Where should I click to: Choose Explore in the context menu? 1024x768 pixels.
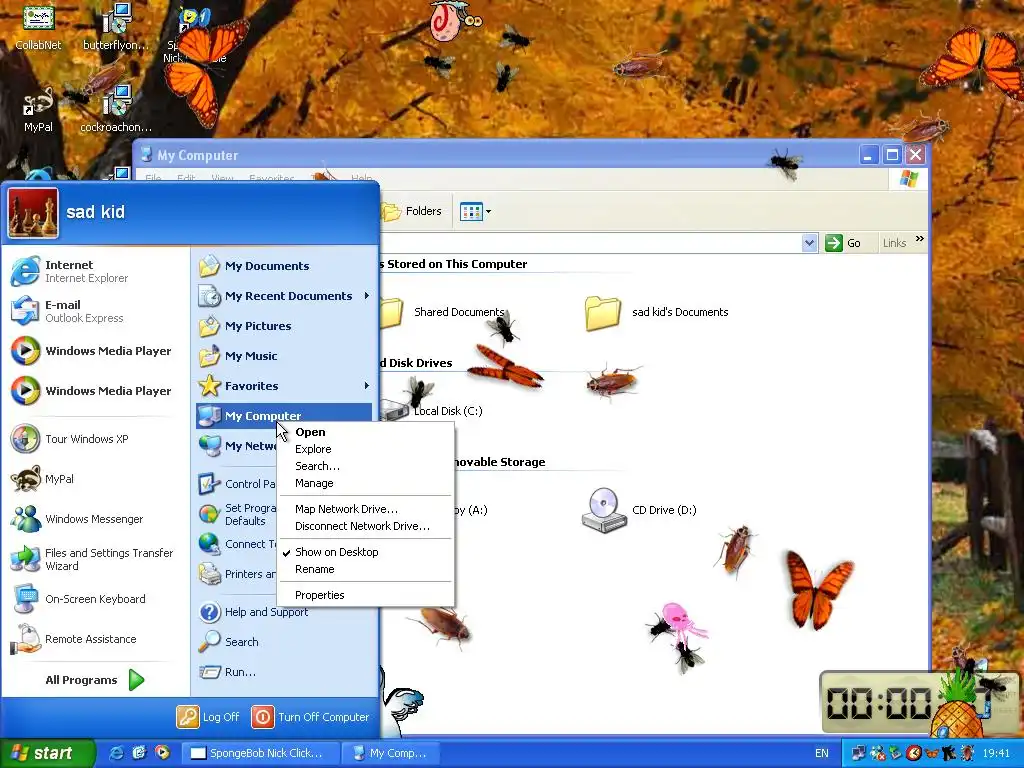coord(365,449)
